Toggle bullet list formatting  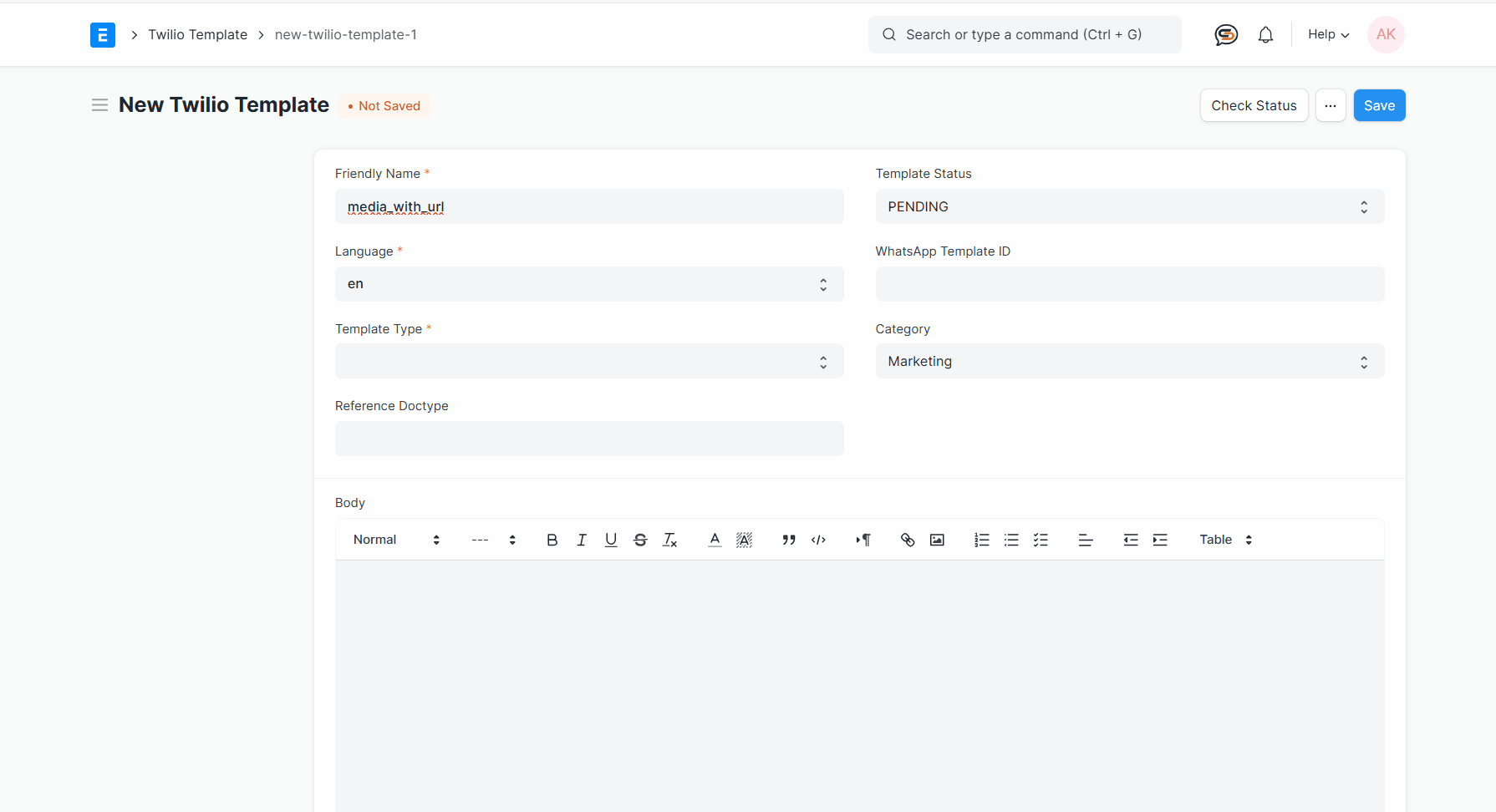[1011, 540]
